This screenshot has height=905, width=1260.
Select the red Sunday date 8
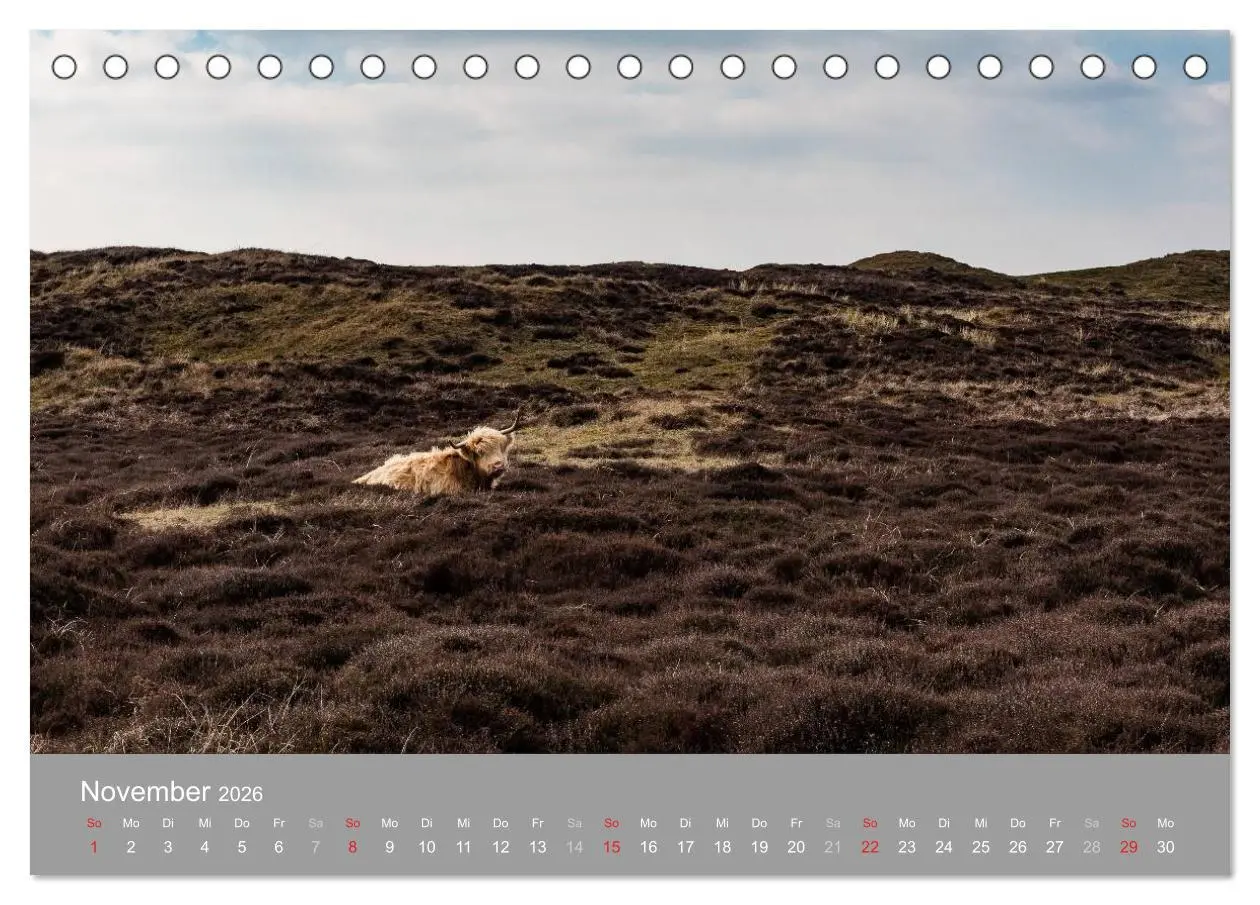[353, 847]
